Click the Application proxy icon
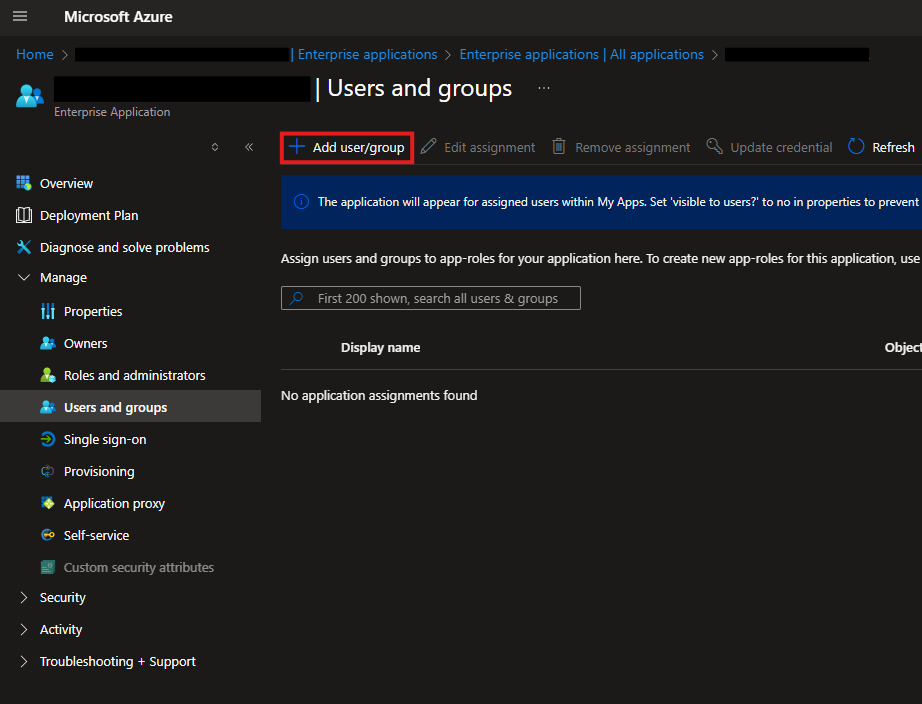This screenshot has width=922, height=704. 48,503
